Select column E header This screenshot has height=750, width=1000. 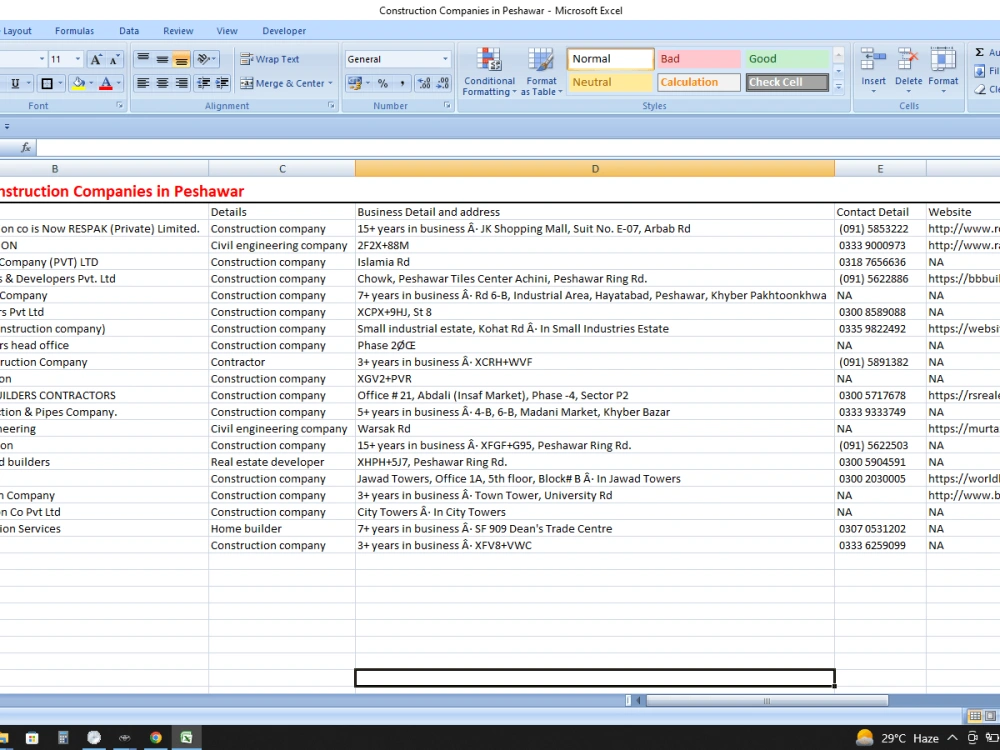[880, 169]
